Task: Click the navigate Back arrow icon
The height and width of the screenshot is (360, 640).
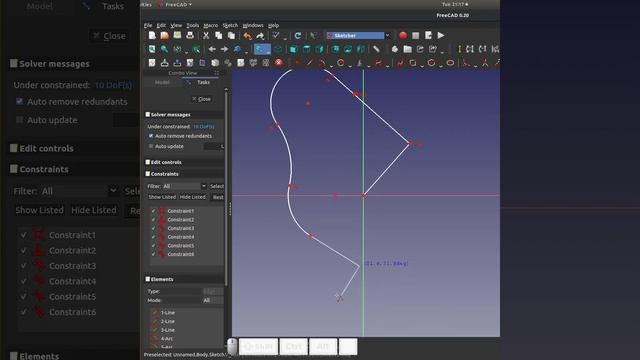Action: (212, 49)
